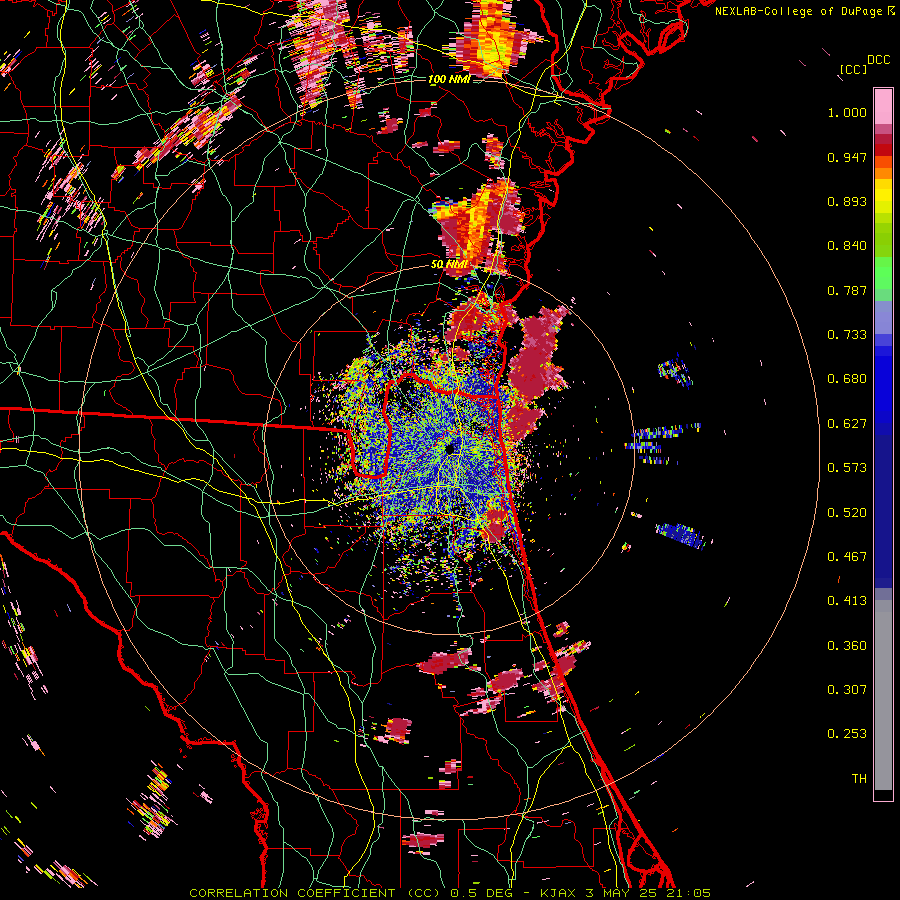Click the 0.680 scale value
Screen dimensions: 900x900
pos(847,379)
